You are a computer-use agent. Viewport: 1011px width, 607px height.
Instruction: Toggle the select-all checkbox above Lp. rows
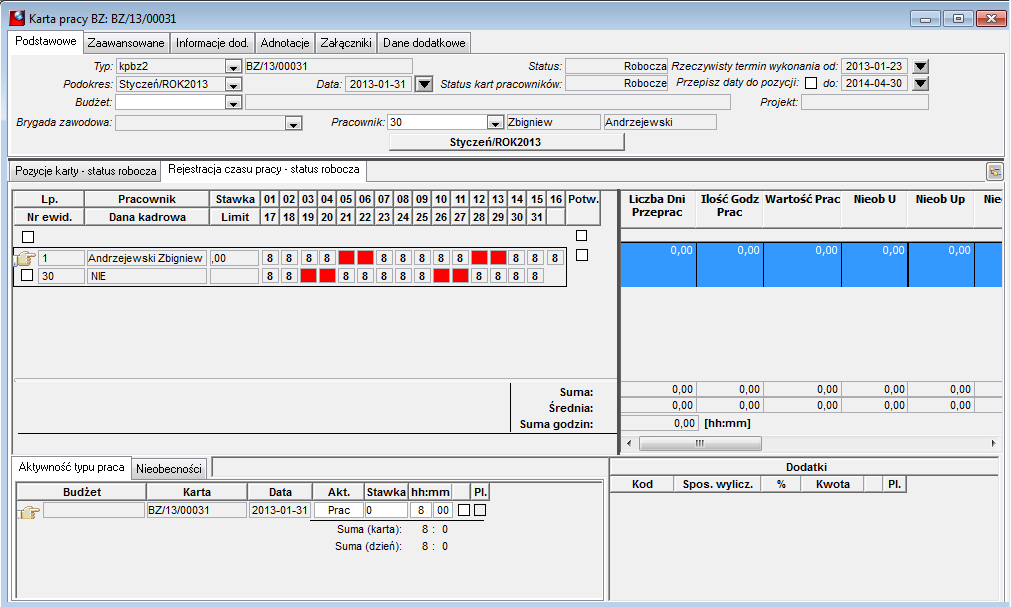(28, 237)
